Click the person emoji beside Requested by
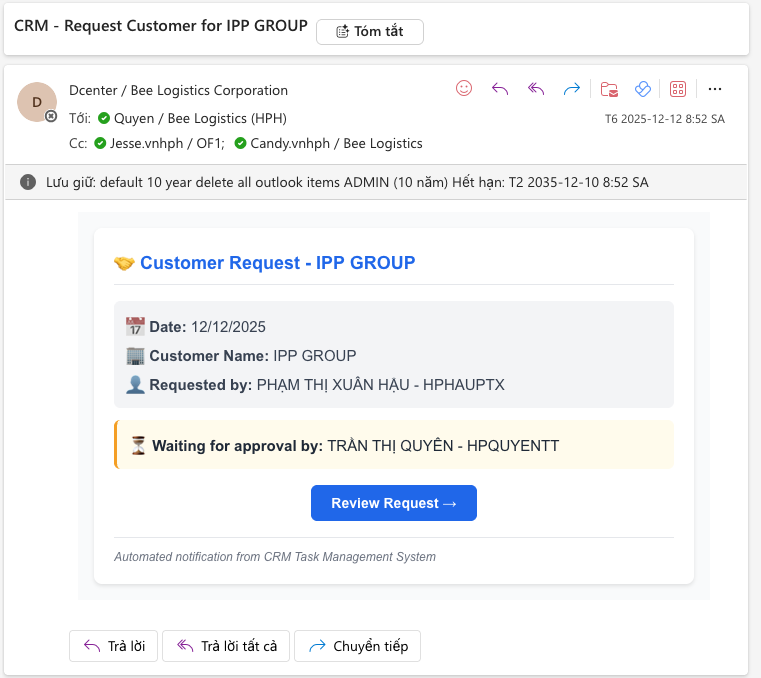 click(135, 385)
